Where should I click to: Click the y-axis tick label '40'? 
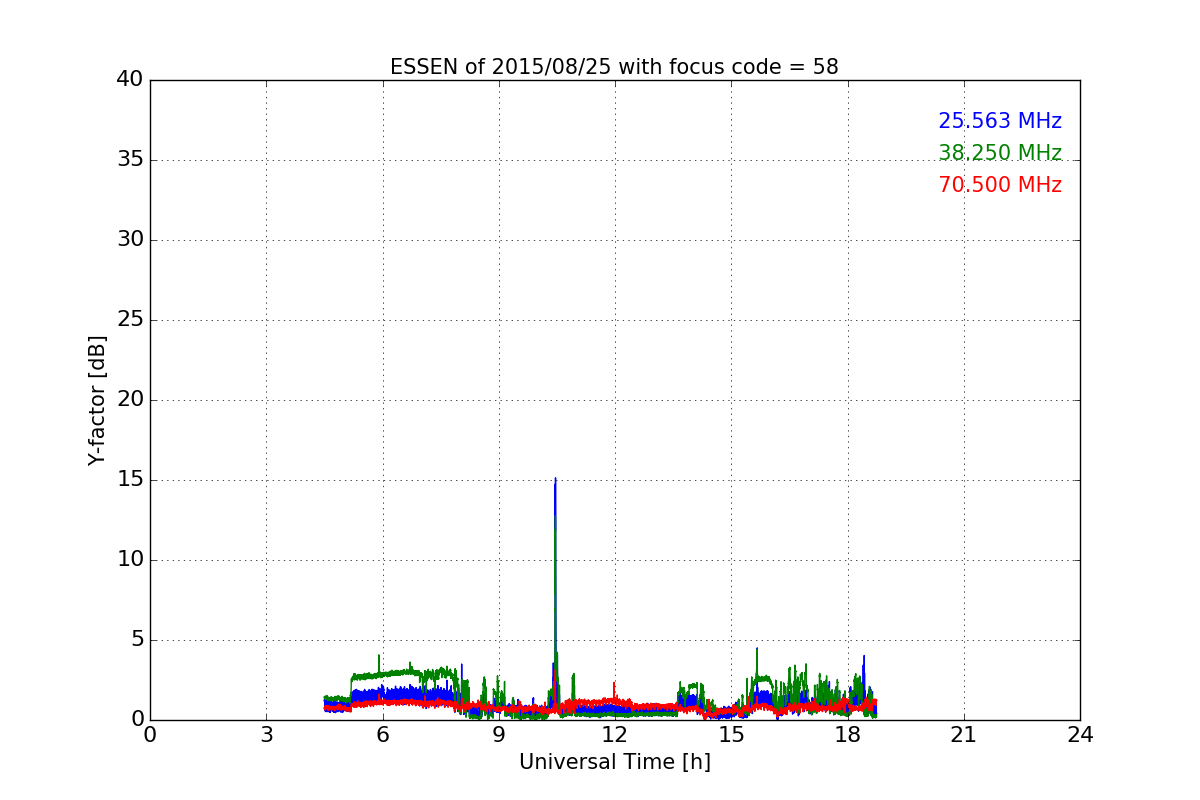[130, 80]
